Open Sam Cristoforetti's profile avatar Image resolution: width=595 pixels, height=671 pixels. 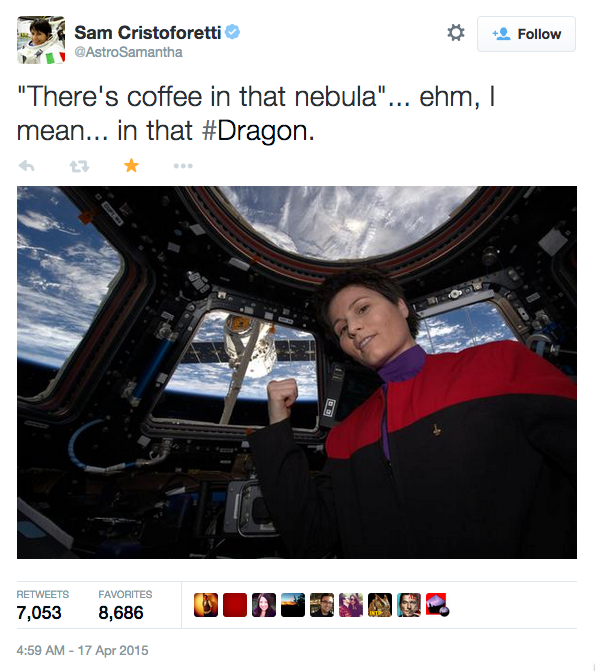[x=41, y=40]
